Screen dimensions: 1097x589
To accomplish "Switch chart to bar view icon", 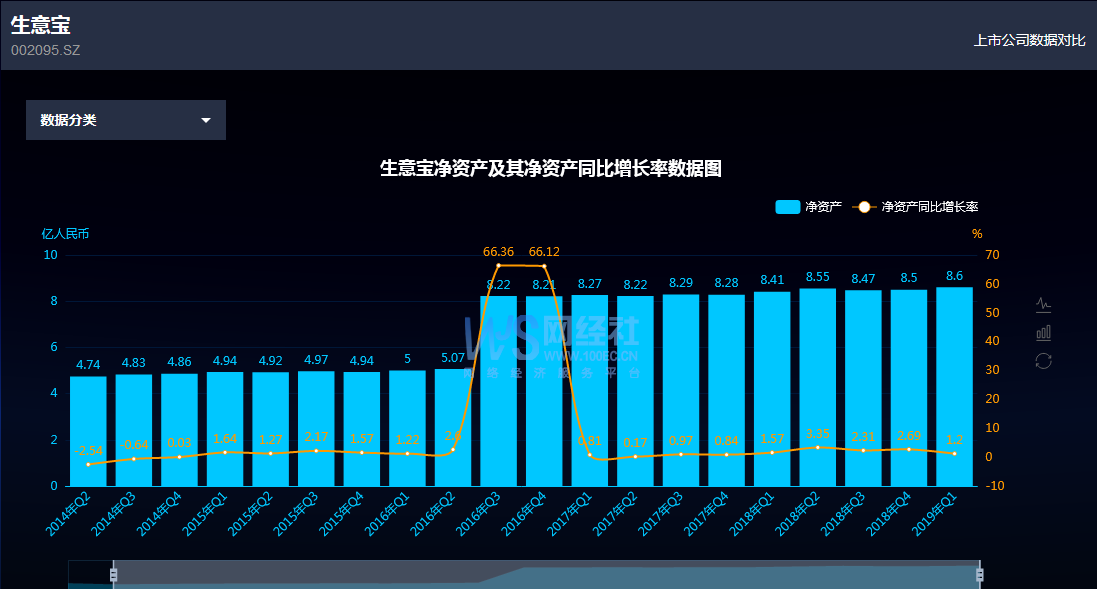I will click(1043, 332).
